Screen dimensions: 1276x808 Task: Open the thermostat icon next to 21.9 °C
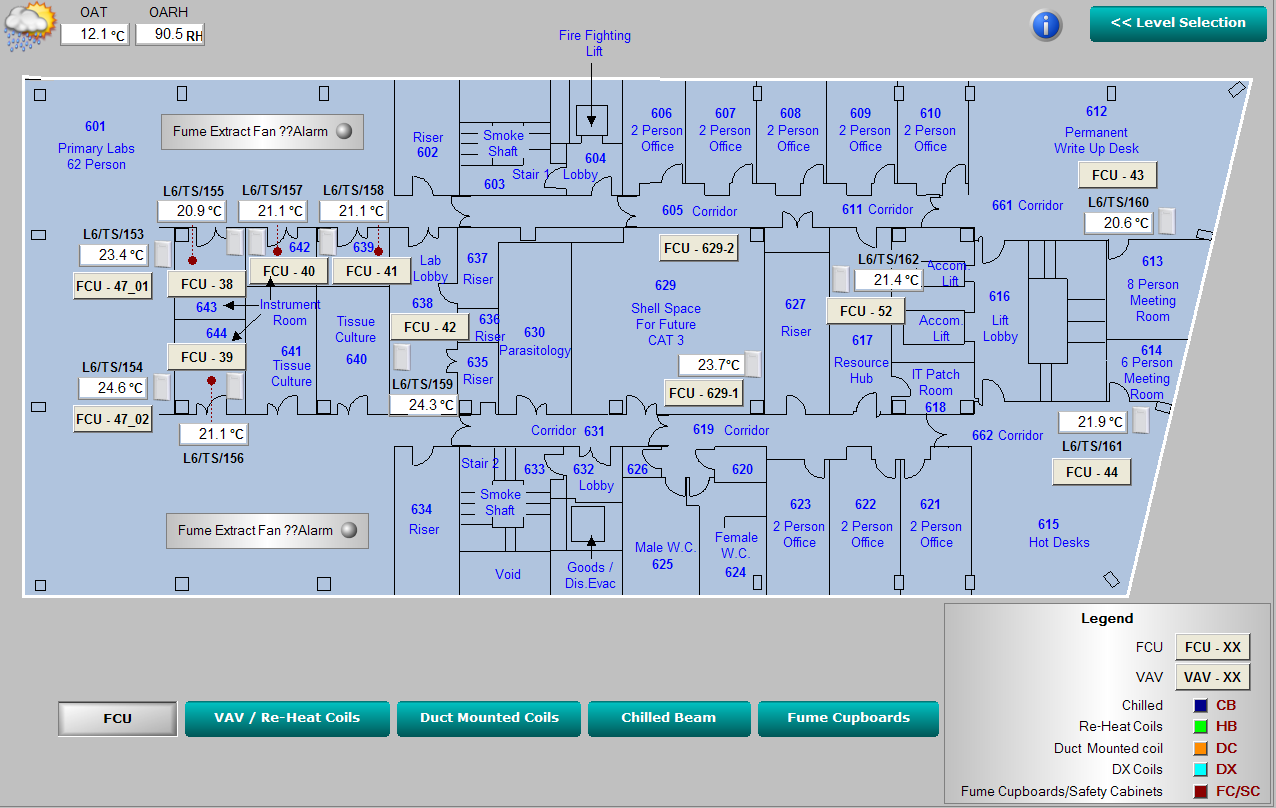[1140, 421]
